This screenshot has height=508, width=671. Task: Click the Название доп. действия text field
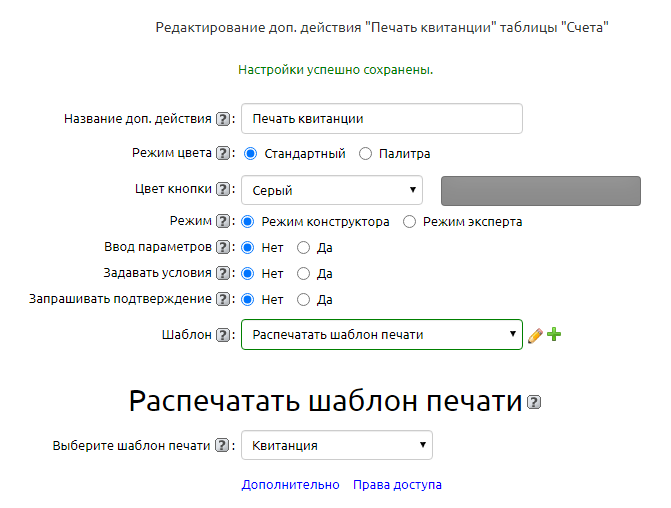click(381, 119)
